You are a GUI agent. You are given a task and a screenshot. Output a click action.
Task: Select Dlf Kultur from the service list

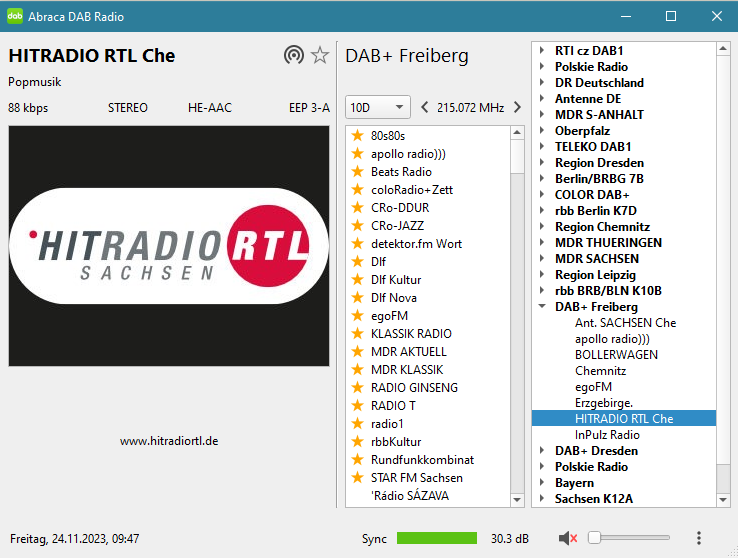(396, 280)
